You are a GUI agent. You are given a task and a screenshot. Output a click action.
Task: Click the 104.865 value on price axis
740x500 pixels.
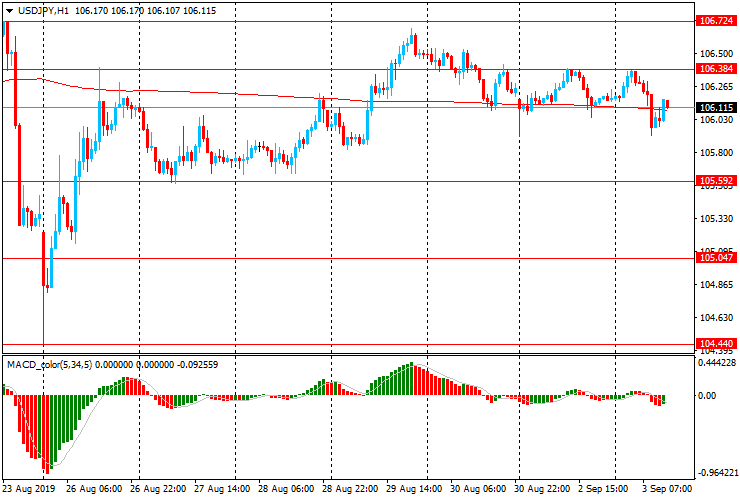[714, 285]
